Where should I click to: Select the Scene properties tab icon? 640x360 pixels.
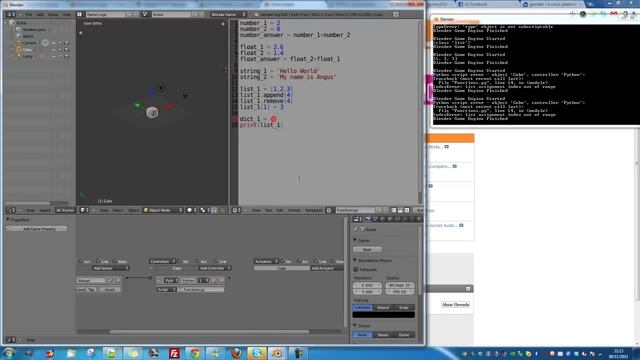click(x=375, y=219)
